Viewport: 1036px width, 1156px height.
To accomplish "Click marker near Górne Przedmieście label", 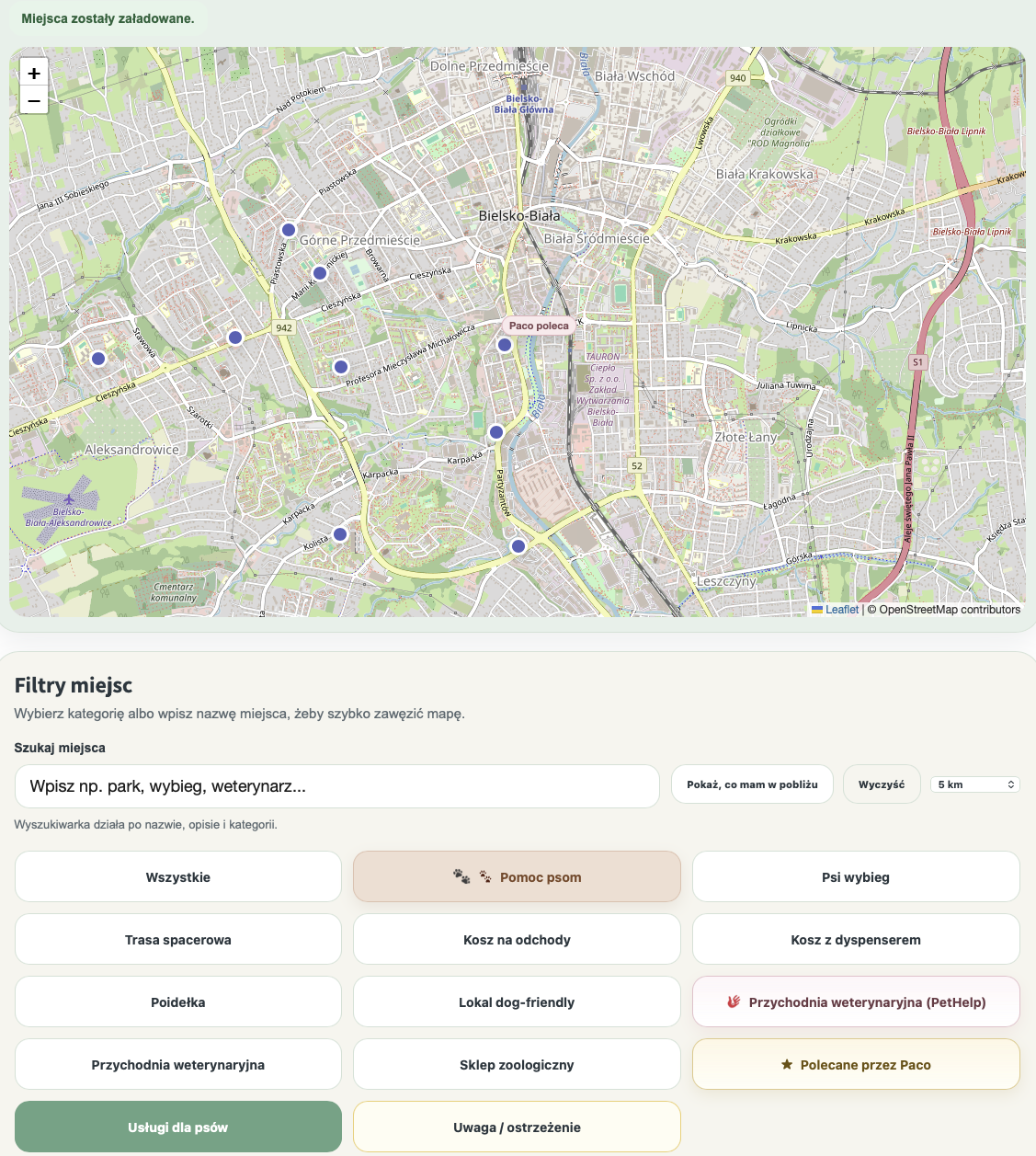I will pyautogui.click(x=320, y=273).
